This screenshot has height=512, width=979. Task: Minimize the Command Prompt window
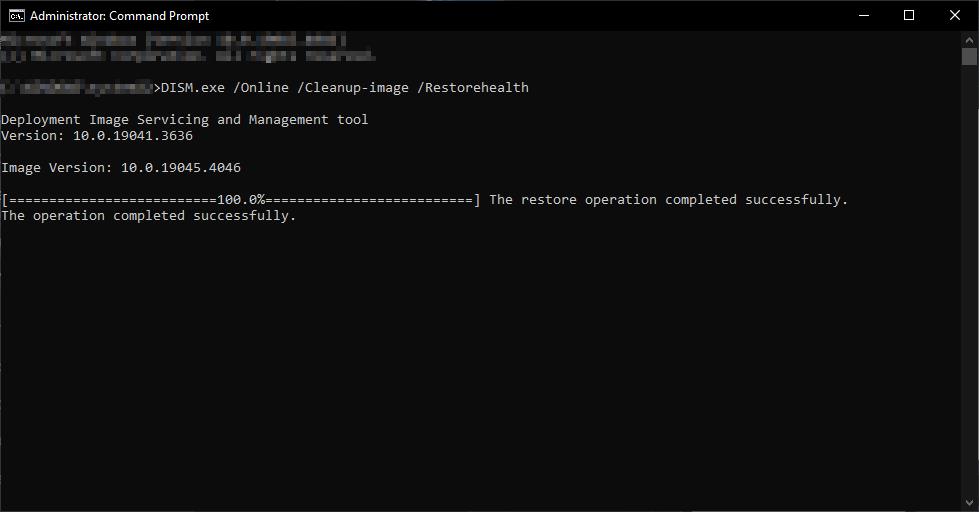[863, 15]
